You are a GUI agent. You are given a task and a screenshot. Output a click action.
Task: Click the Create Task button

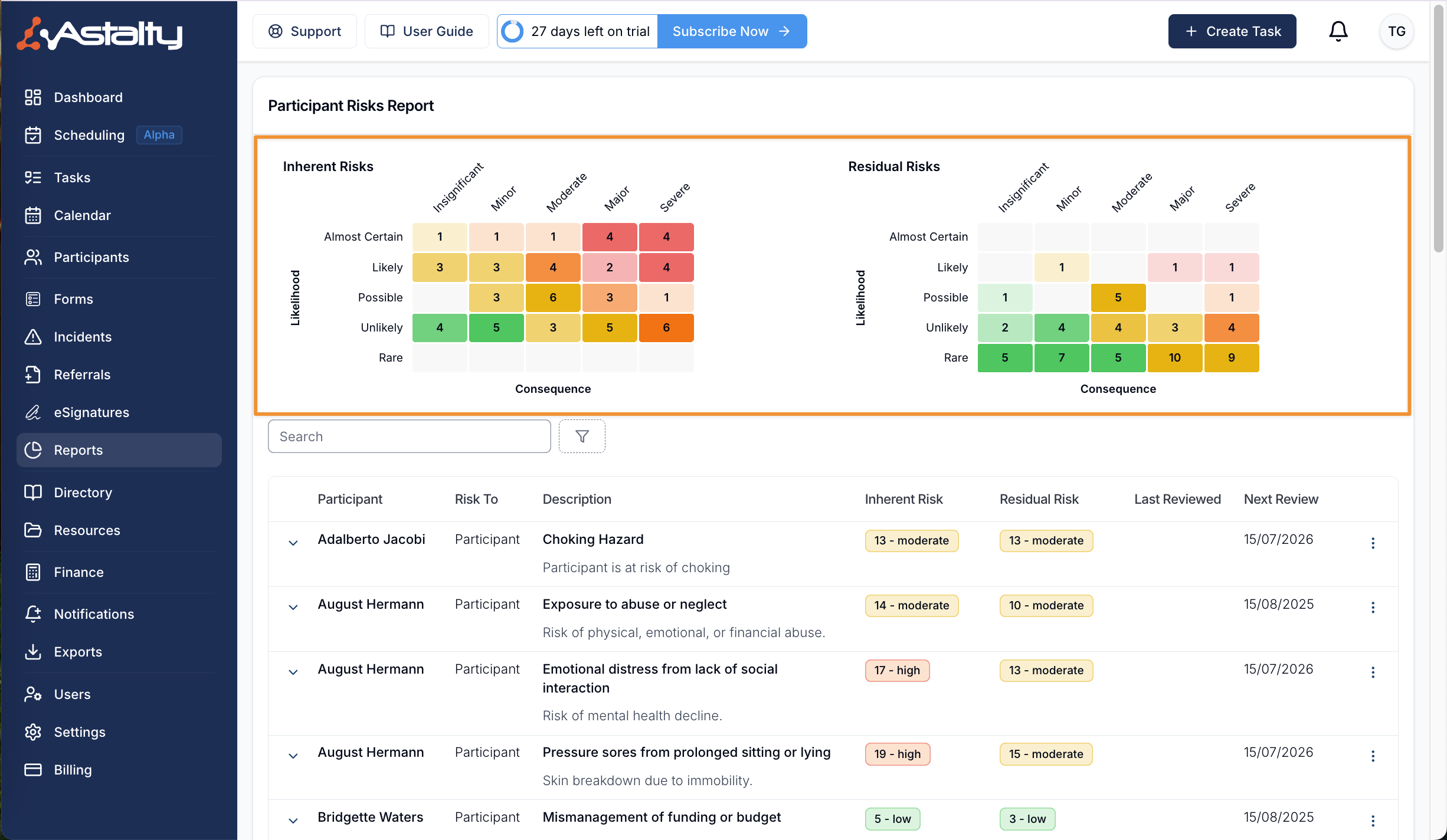coord(1232,31)
